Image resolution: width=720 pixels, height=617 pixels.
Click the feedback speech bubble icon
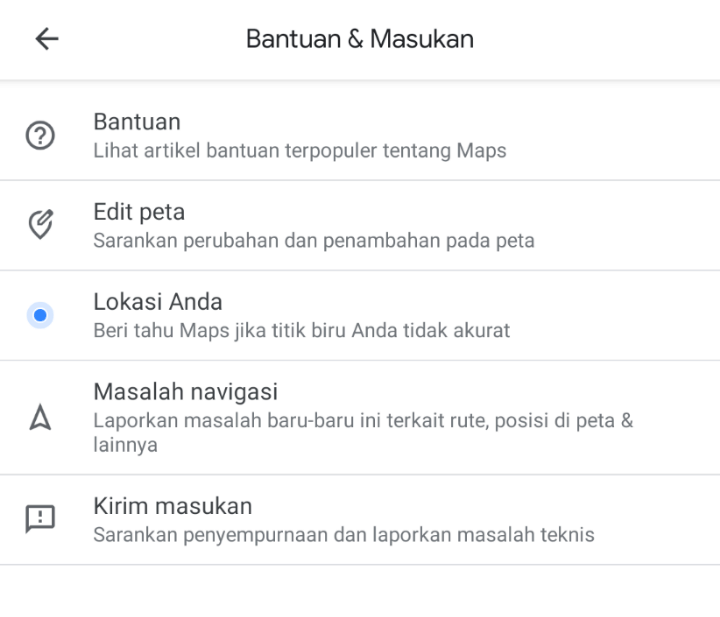40,518
